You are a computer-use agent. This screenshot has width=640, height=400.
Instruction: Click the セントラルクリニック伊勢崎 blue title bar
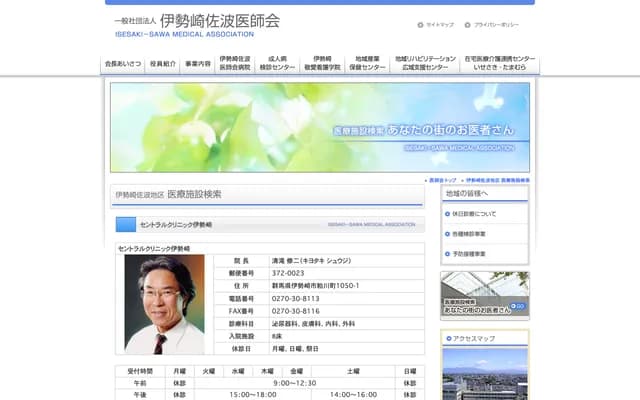(270, 224)
